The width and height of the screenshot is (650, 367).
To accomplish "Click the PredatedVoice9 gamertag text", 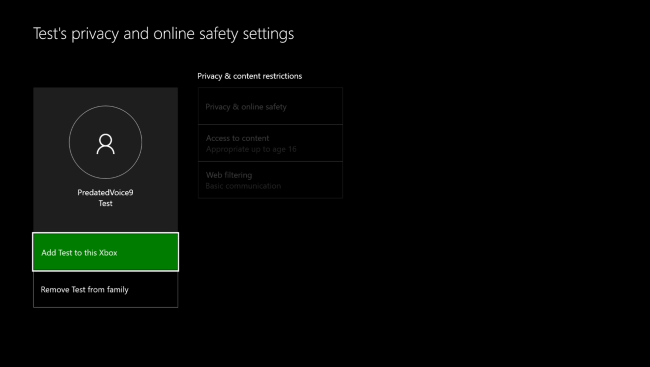I will pos(105,192).
